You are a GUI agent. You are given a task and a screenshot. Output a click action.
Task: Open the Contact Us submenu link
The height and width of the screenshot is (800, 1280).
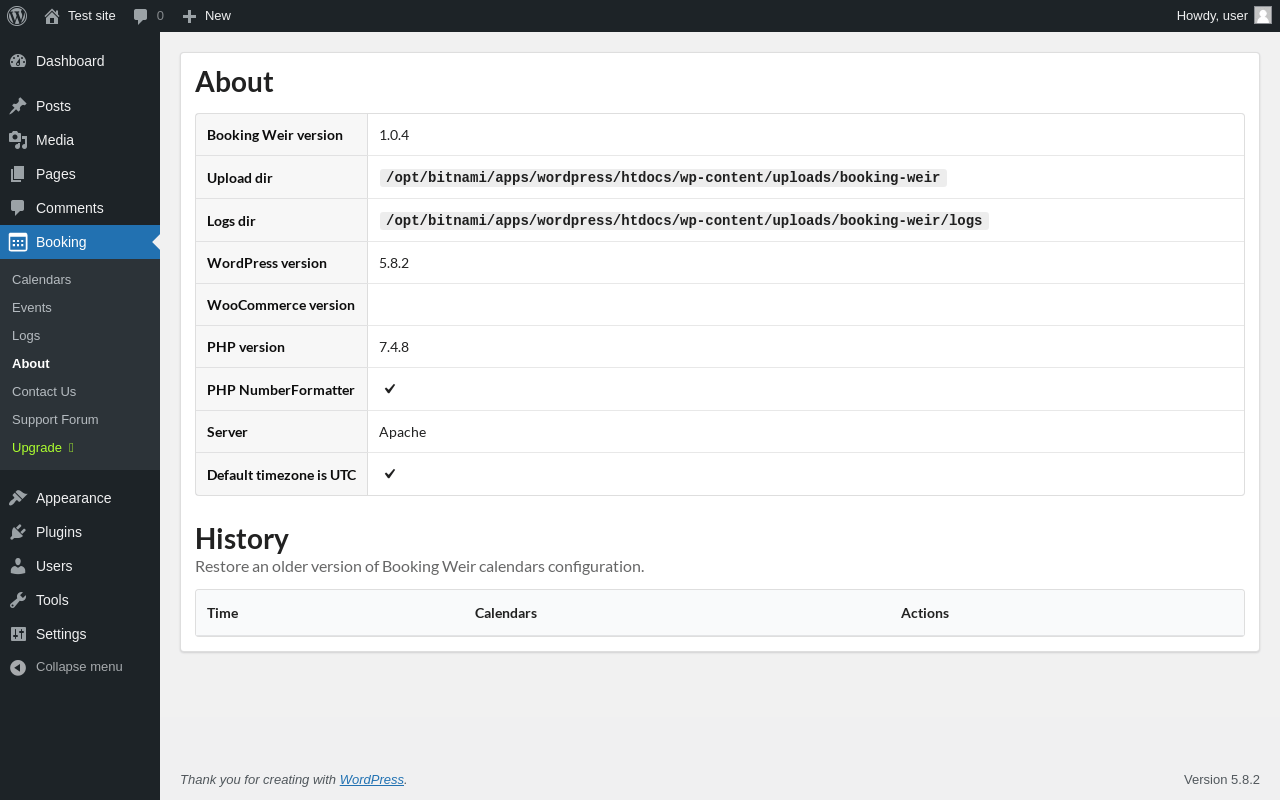click(x=44, y=392)
